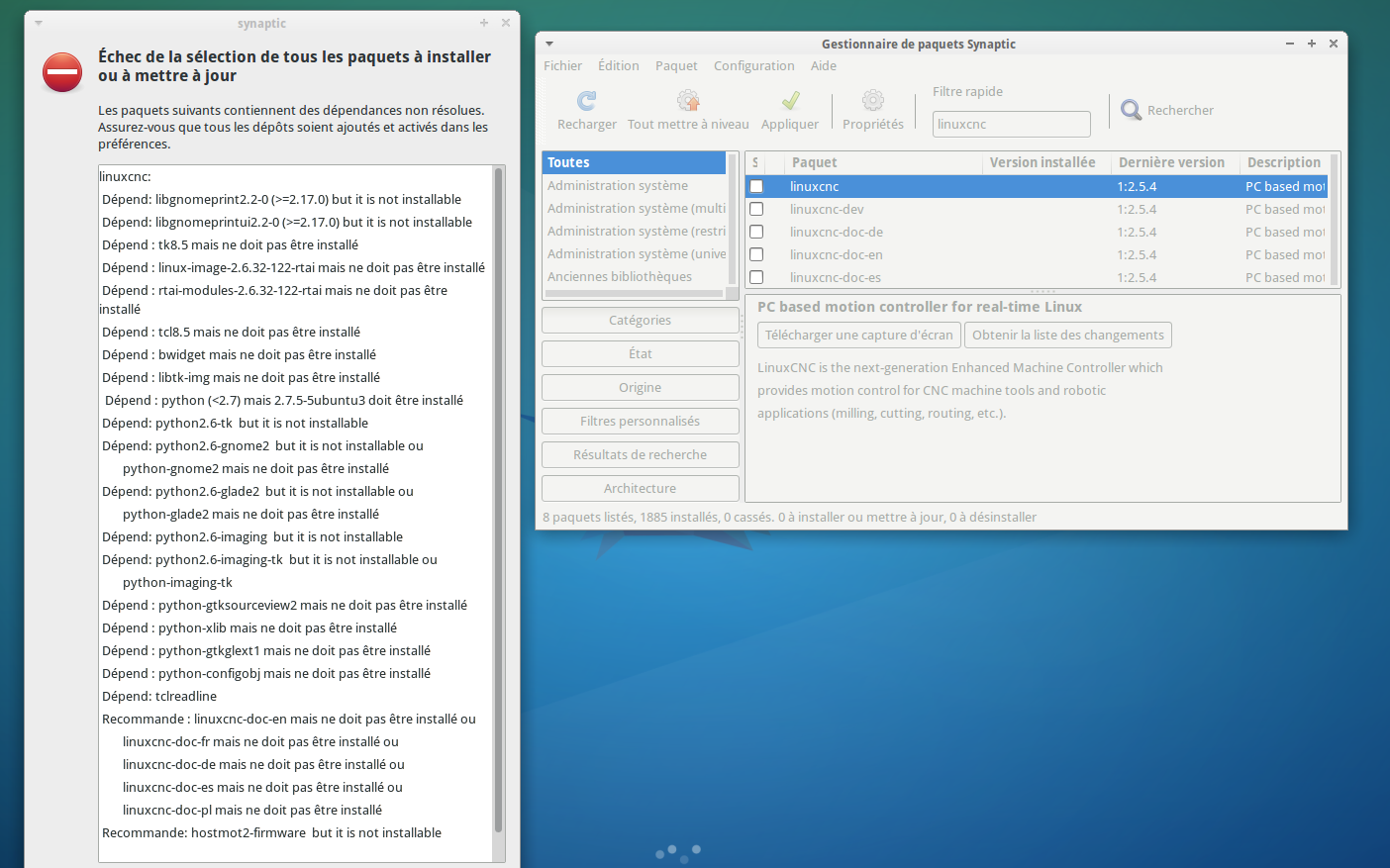Click the hostmot2-firmware recommendation line
The width and height of the screenshot is (1390, 868).
pyautogui.click(x=272, y=832)
